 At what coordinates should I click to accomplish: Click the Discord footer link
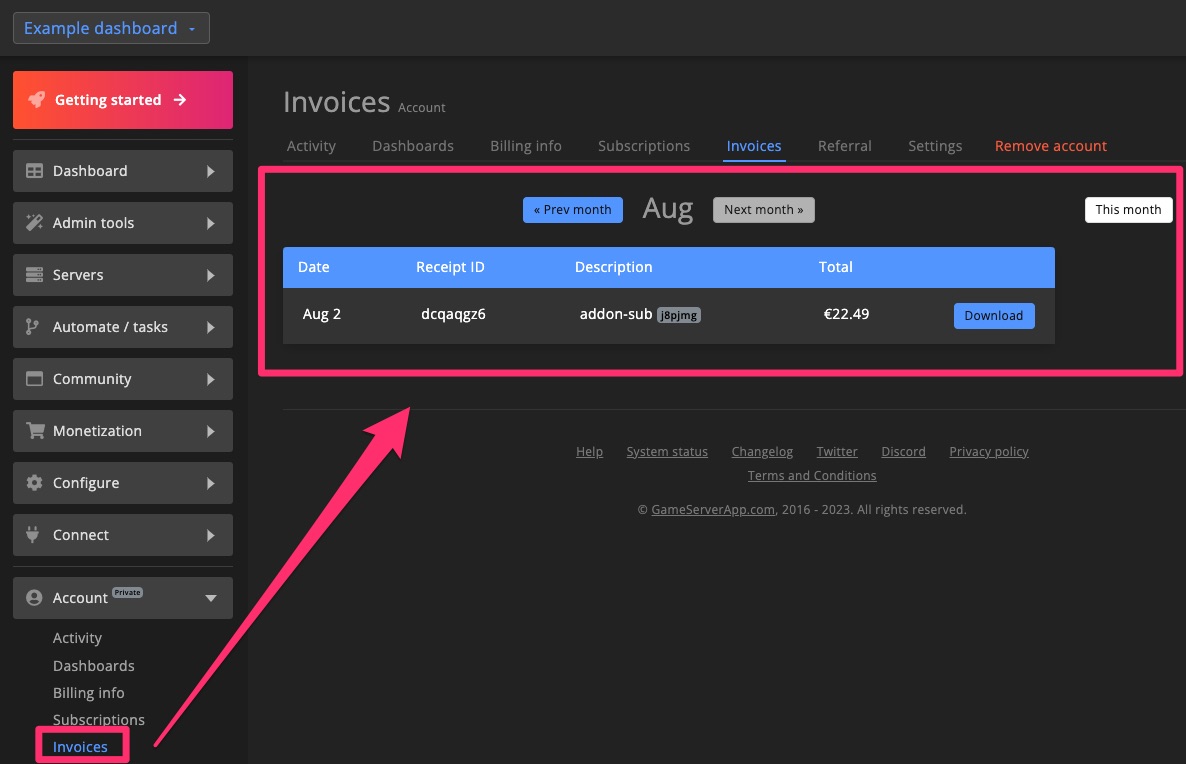click(903, 451)
